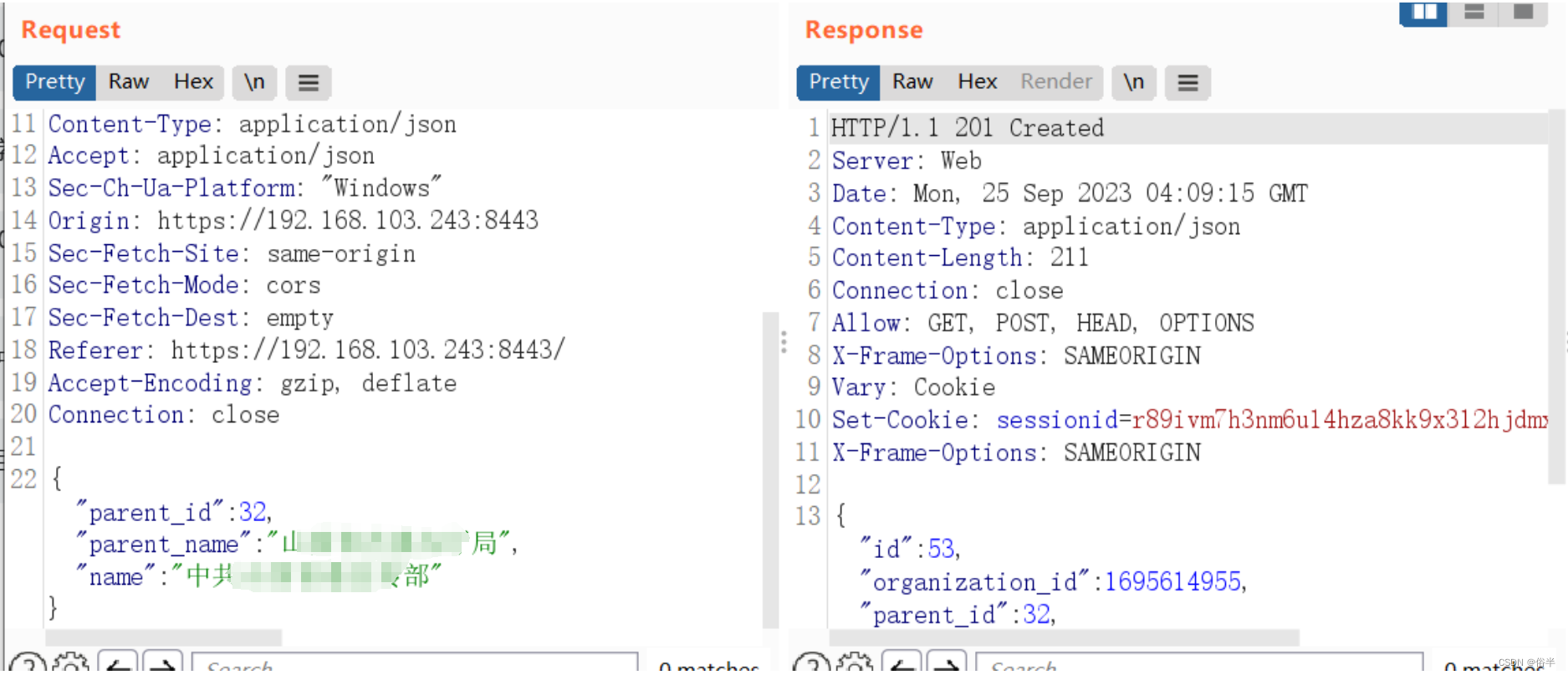
Task: Click the Set-Cookie sessionid header line
Action: 1190,420
